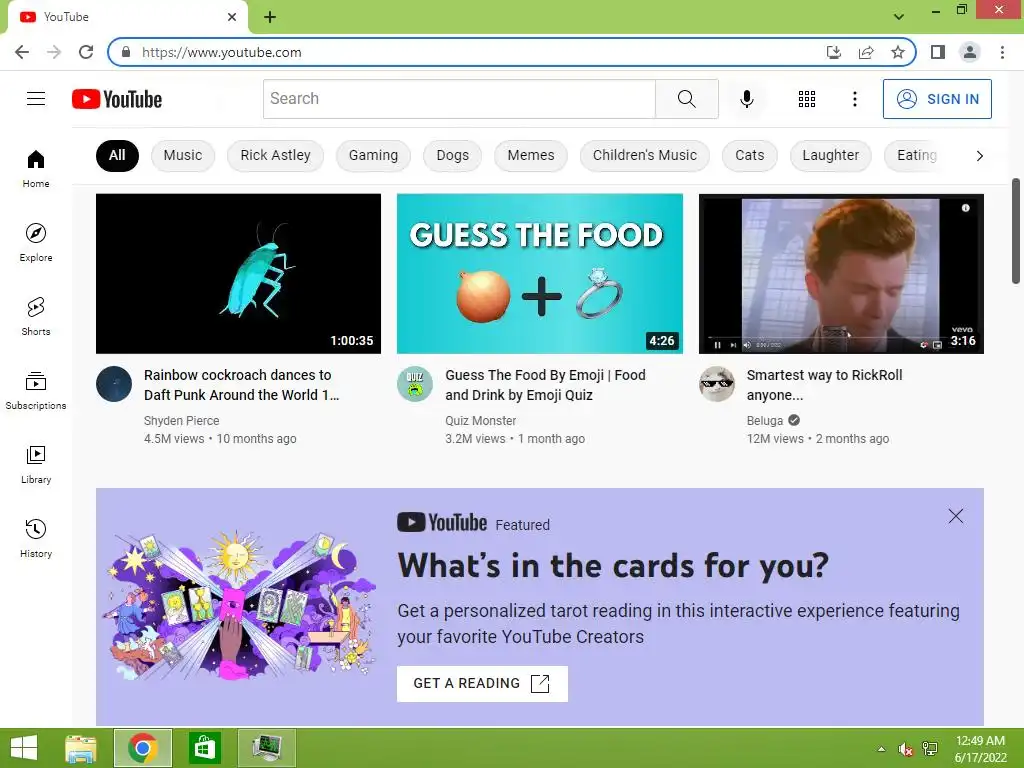Screen dimensions: 1024x768
Task: Open Windows Start button
Action: 24,748
